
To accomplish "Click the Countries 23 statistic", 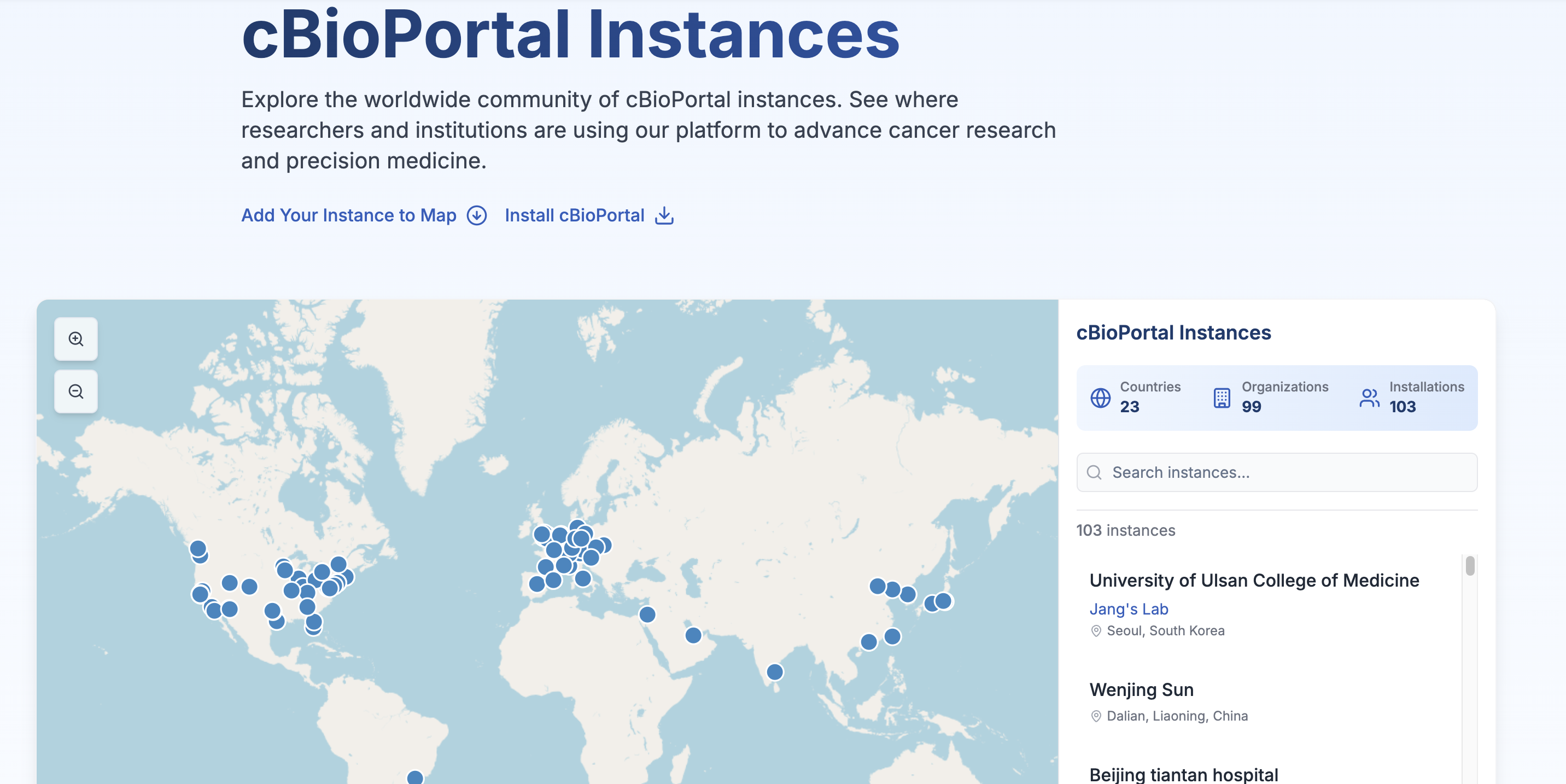I will pos(1135,397).
